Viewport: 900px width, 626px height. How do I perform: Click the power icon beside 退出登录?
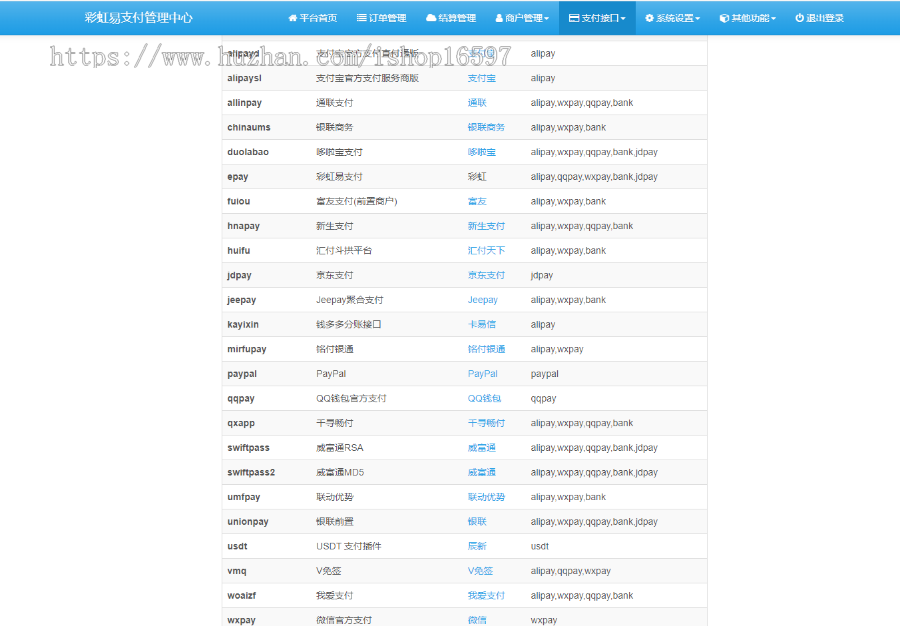pyautogui.click(x=799, y=18)
